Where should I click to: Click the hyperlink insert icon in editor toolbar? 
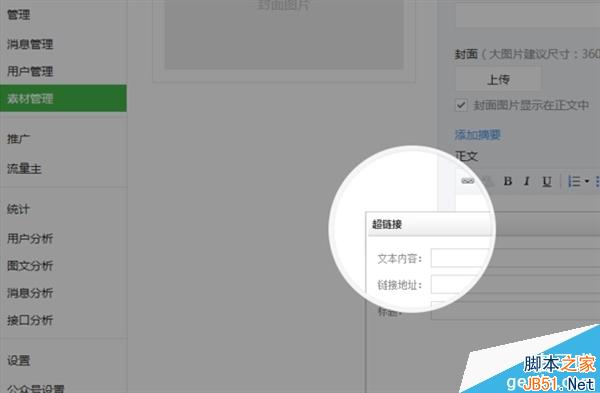pyautogui.click(x=468, y=181)
